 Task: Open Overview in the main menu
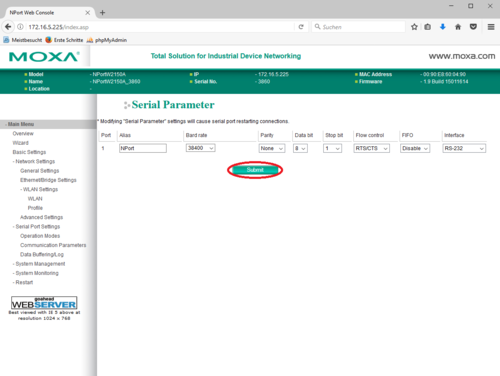click(x=23, y=133)
